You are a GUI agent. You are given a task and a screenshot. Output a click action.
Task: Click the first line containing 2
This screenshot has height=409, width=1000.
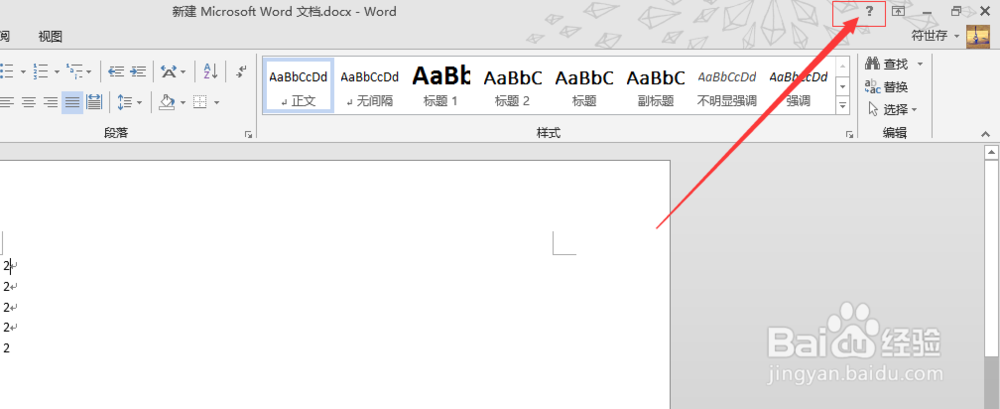[x=10, y=265]
